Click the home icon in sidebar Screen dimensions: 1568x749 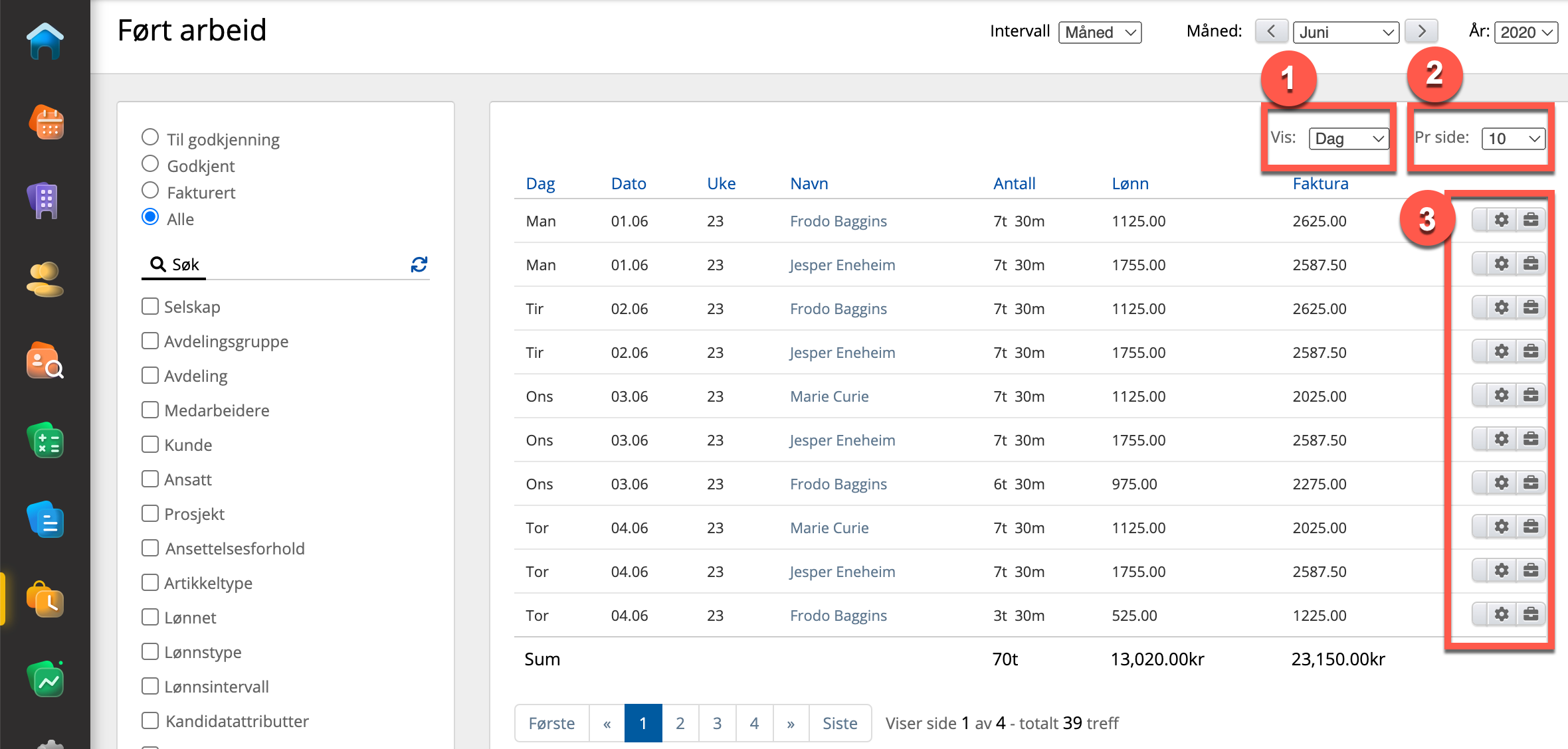pyautogui.click(x=45, y=41)
